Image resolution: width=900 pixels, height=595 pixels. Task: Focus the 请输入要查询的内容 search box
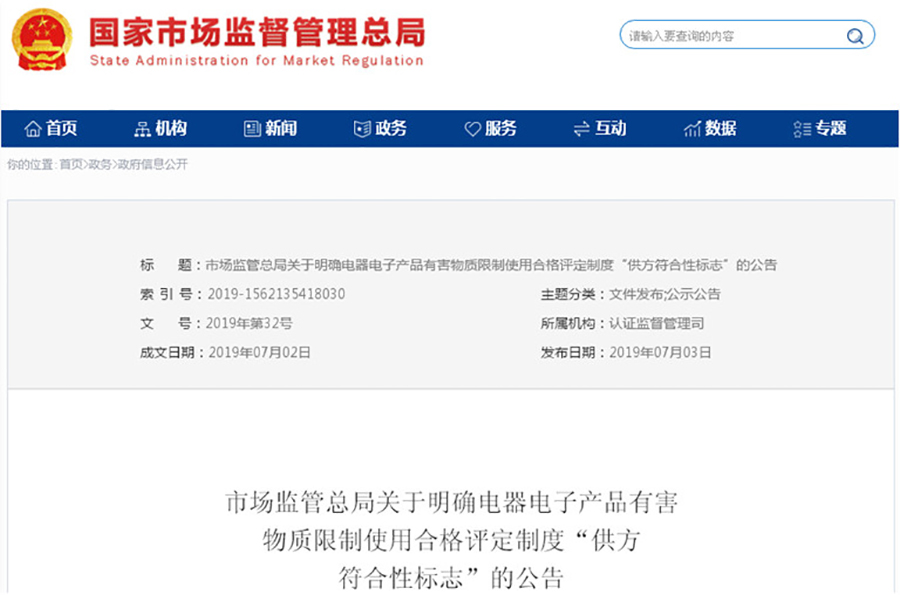pos(730,37)
